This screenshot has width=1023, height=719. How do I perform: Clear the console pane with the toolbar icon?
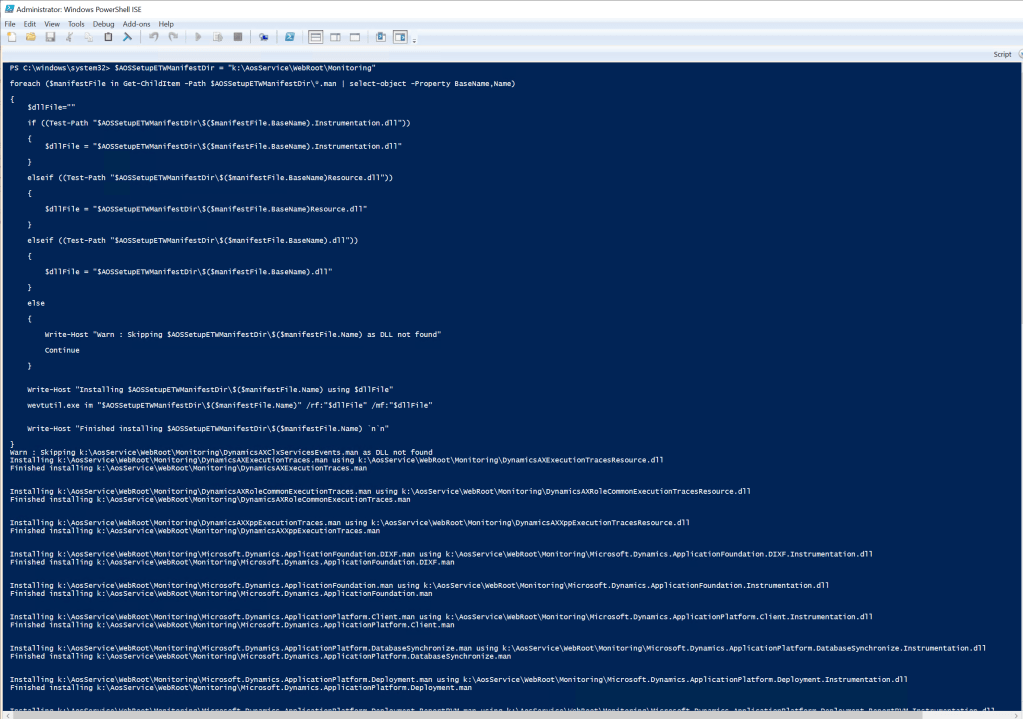(x=128, y=37)
